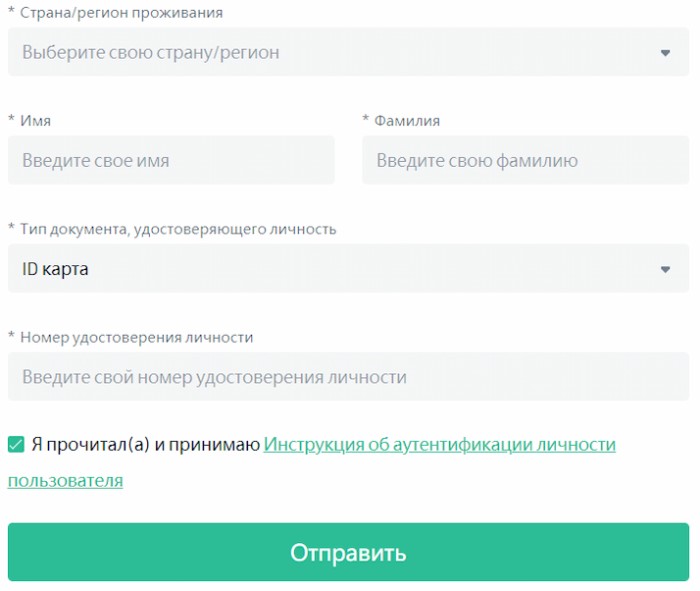
Task: Open the 'ID карта' document type dropdown
Action: [x=348, y=269]
